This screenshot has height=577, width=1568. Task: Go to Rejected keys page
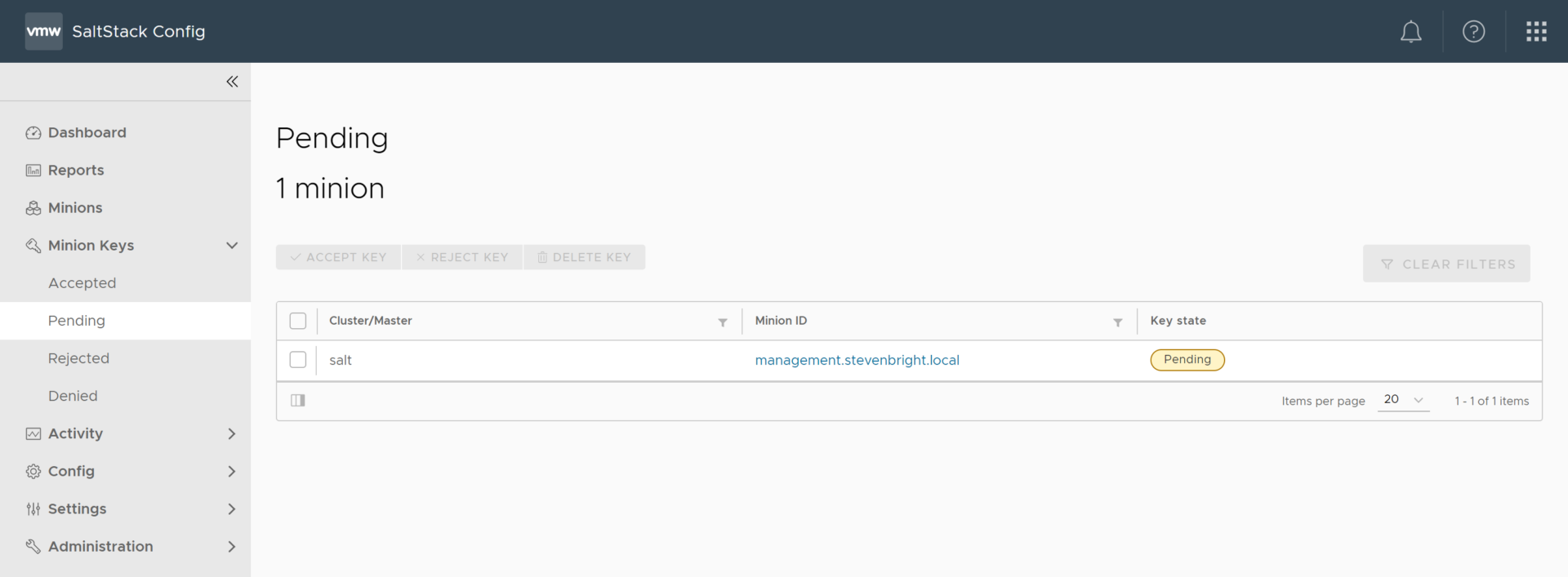(78, 358)
